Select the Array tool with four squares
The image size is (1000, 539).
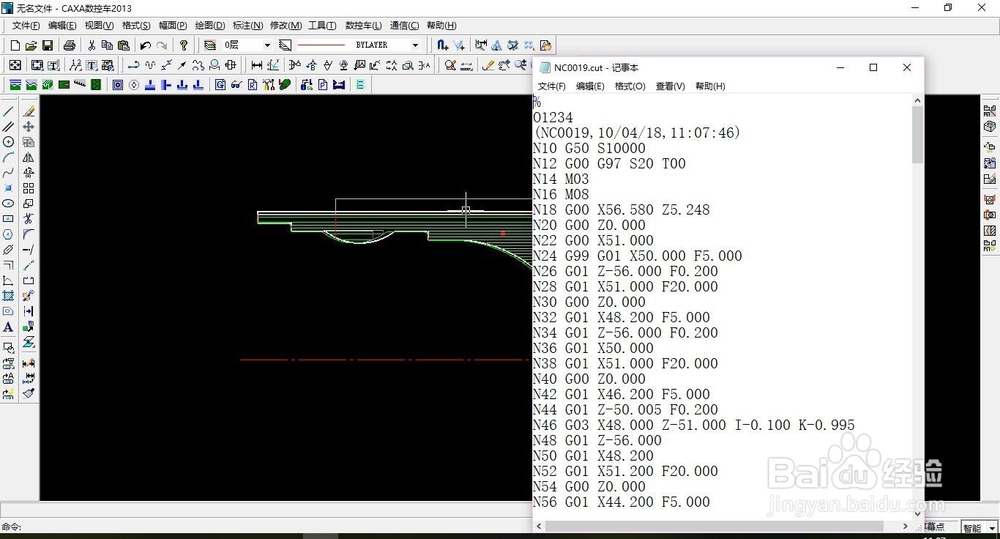(x=28, y=188)
